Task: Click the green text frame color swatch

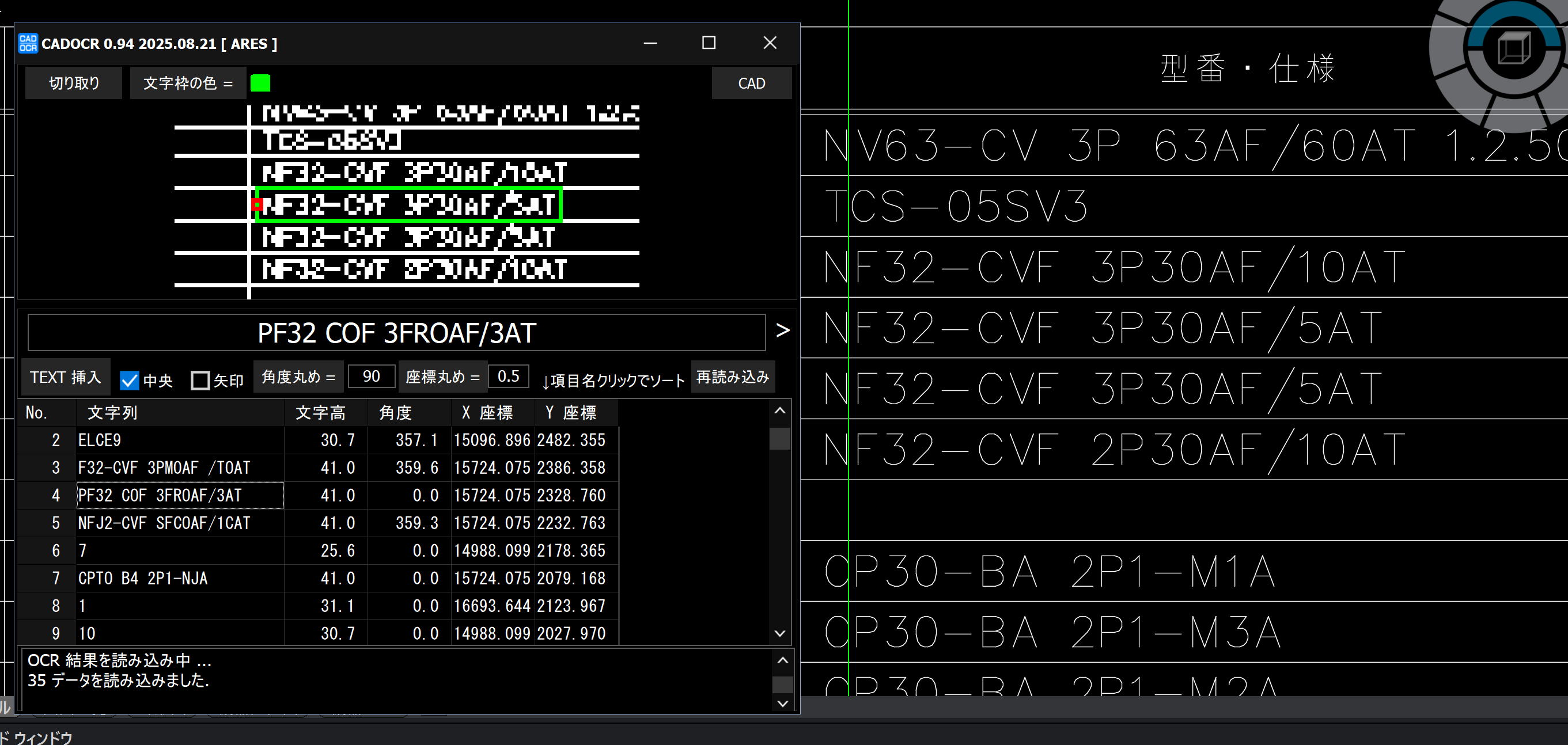Action: [x=260, y=83]
